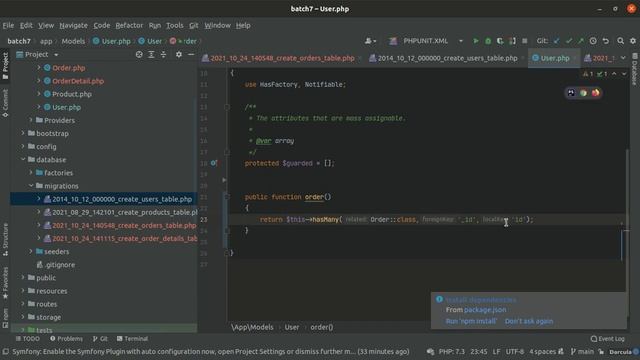Open Search Everywhere magnifier
Screen dimensions: 640x360
[620, 41]
